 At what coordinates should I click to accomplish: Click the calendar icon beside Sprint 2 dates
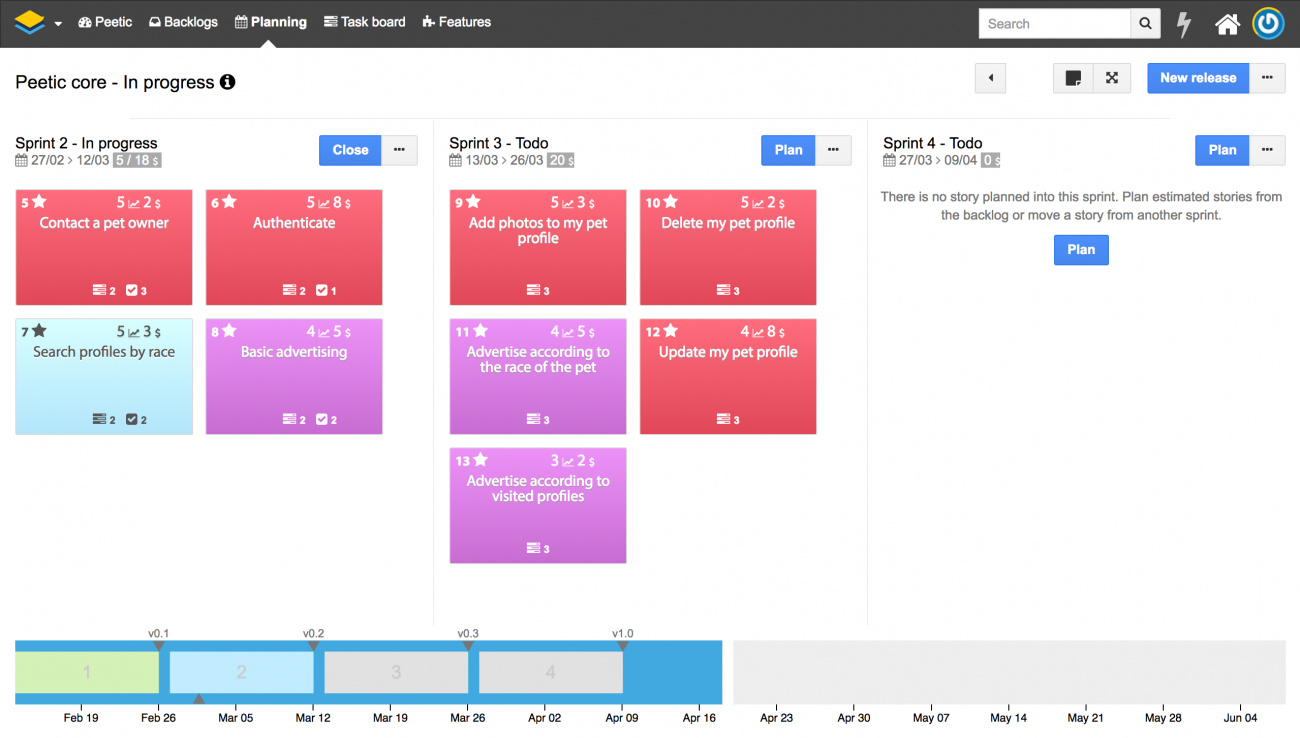tap(20, 159)
